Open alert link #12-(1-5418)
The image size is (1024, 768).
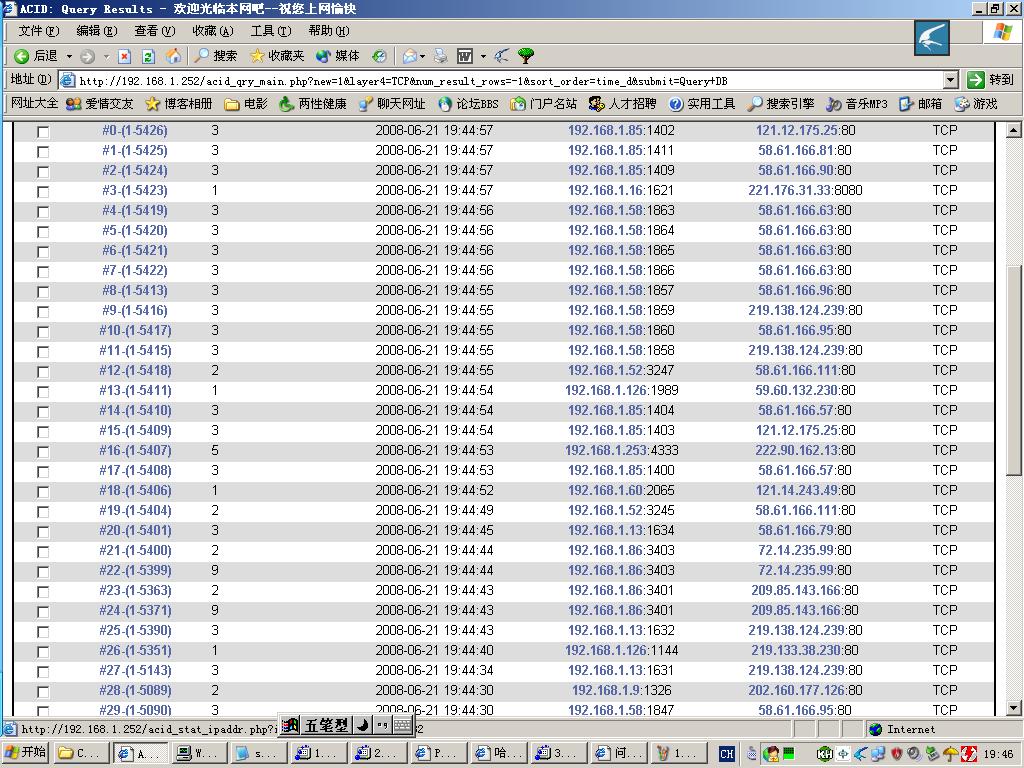tap(135, 370)
